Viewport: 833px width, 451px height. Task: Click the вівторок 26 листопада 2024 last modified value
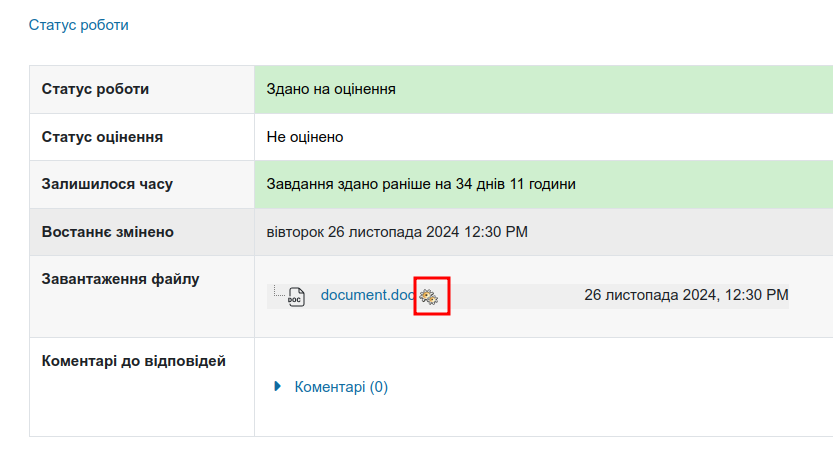click(x=397, y=232)
